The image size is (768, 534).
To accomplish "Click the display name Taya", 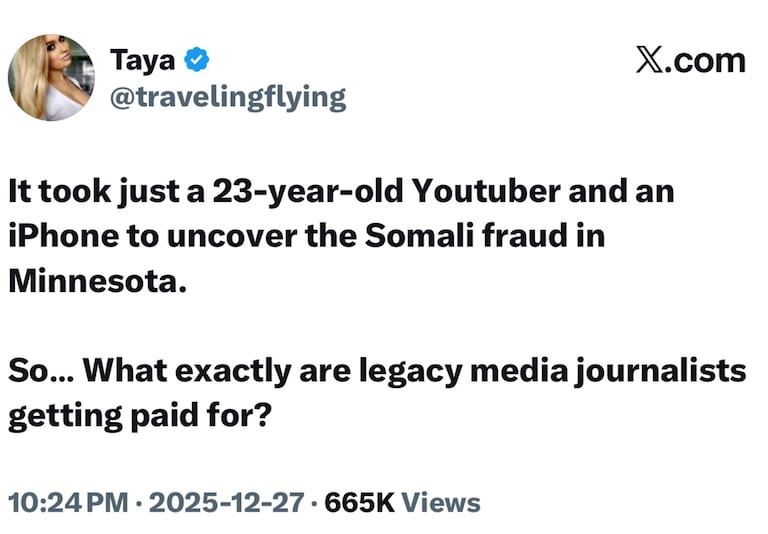I will pyautogui.click(x=142, y=60).
